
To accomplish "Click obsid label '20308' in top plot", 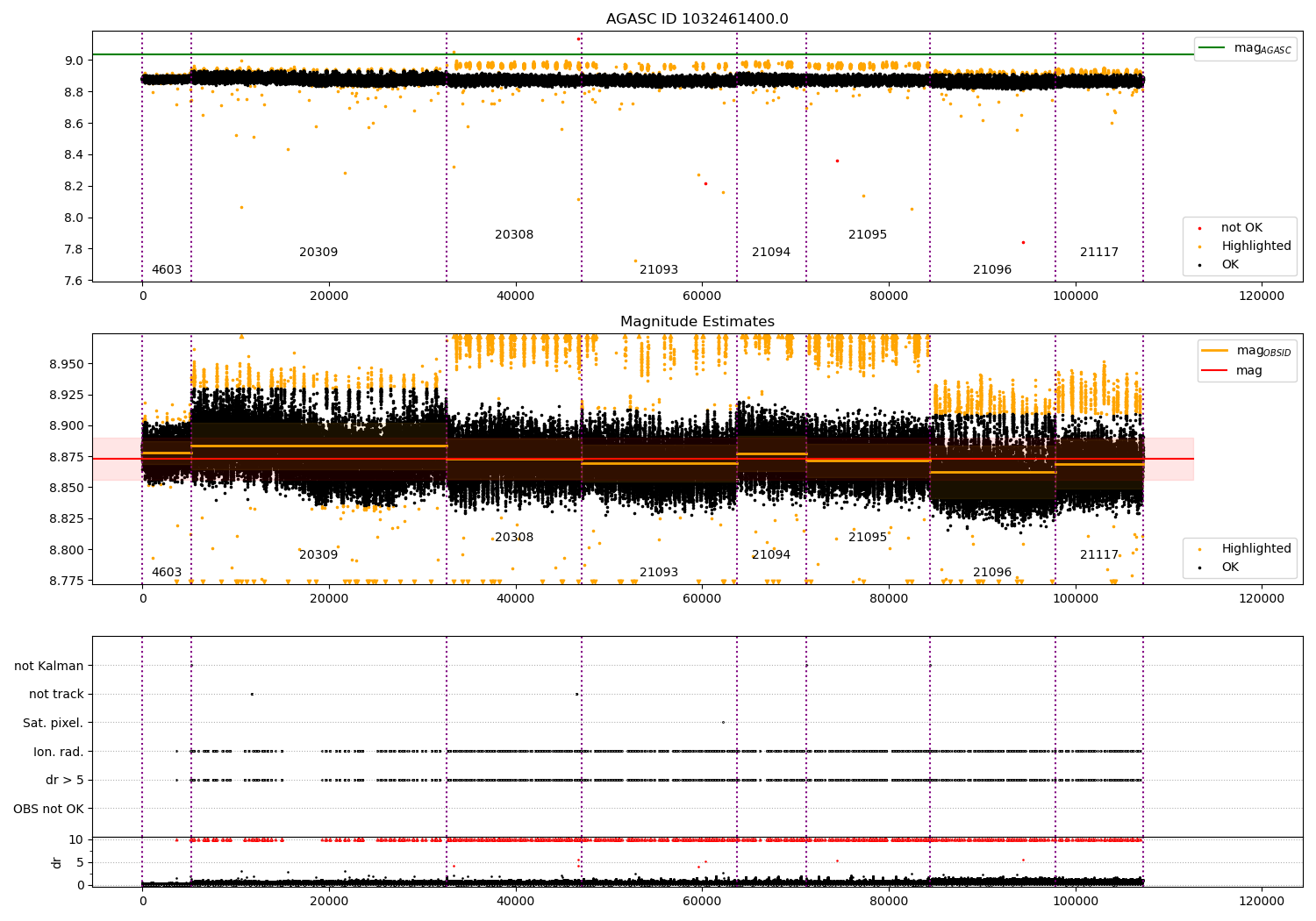I will [514, 235].
